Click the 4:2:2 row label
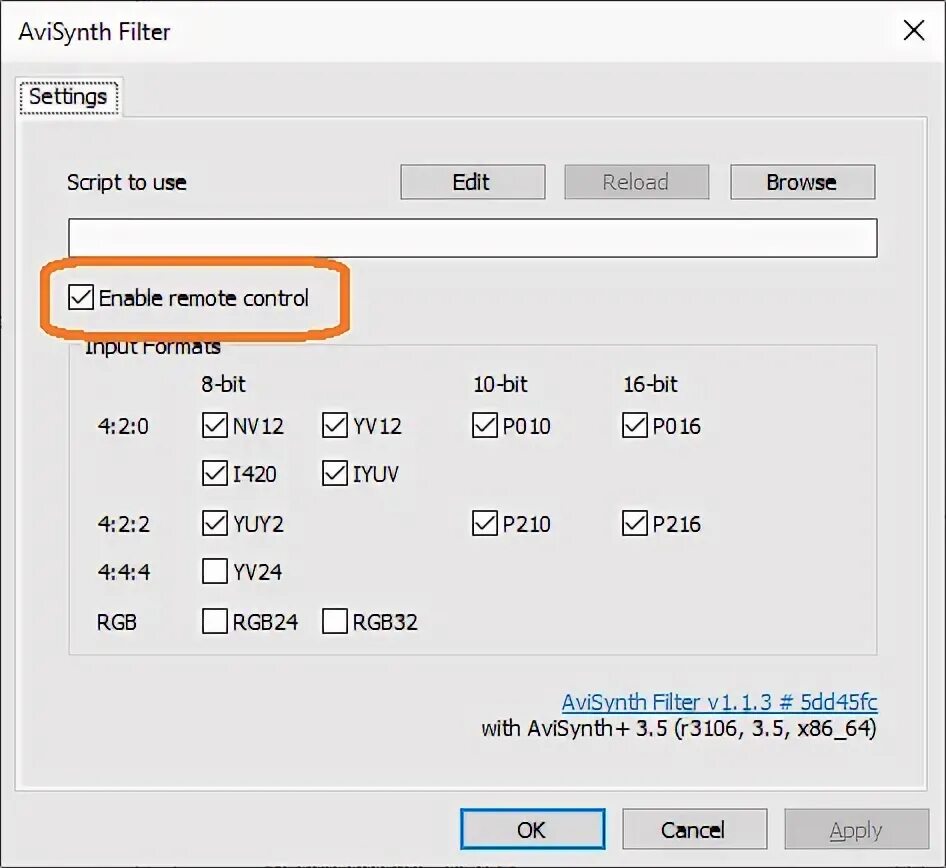The image size is (946, 868). pos(123,524)
